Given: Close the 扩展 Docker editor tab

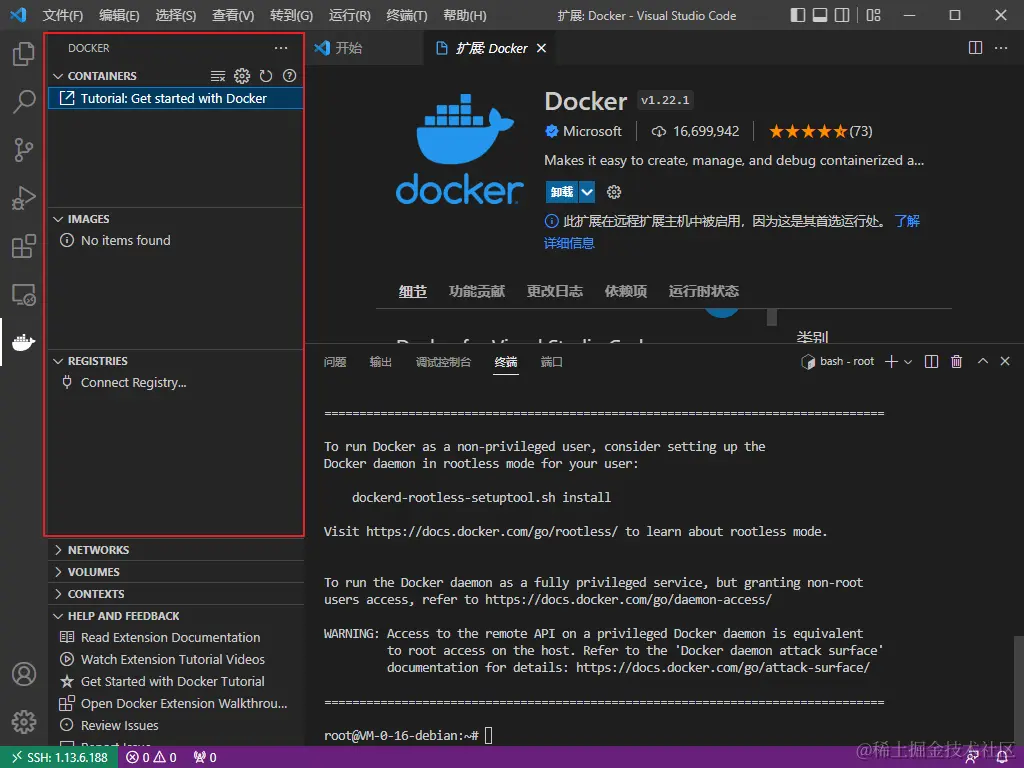Looking at the screenshot, I should point(541,48).
